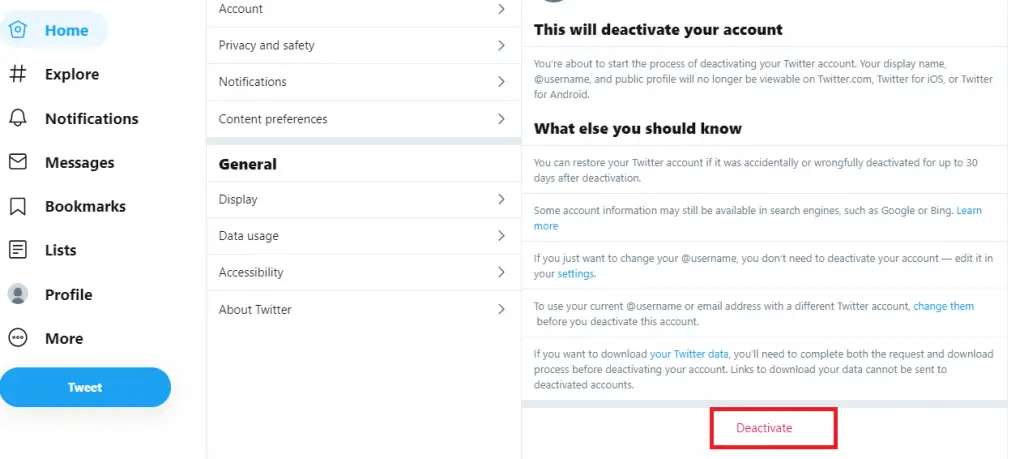This screenshot has width=1024, height=459.
Task: Open the Lists document icon
Action: tap(18, 250)
